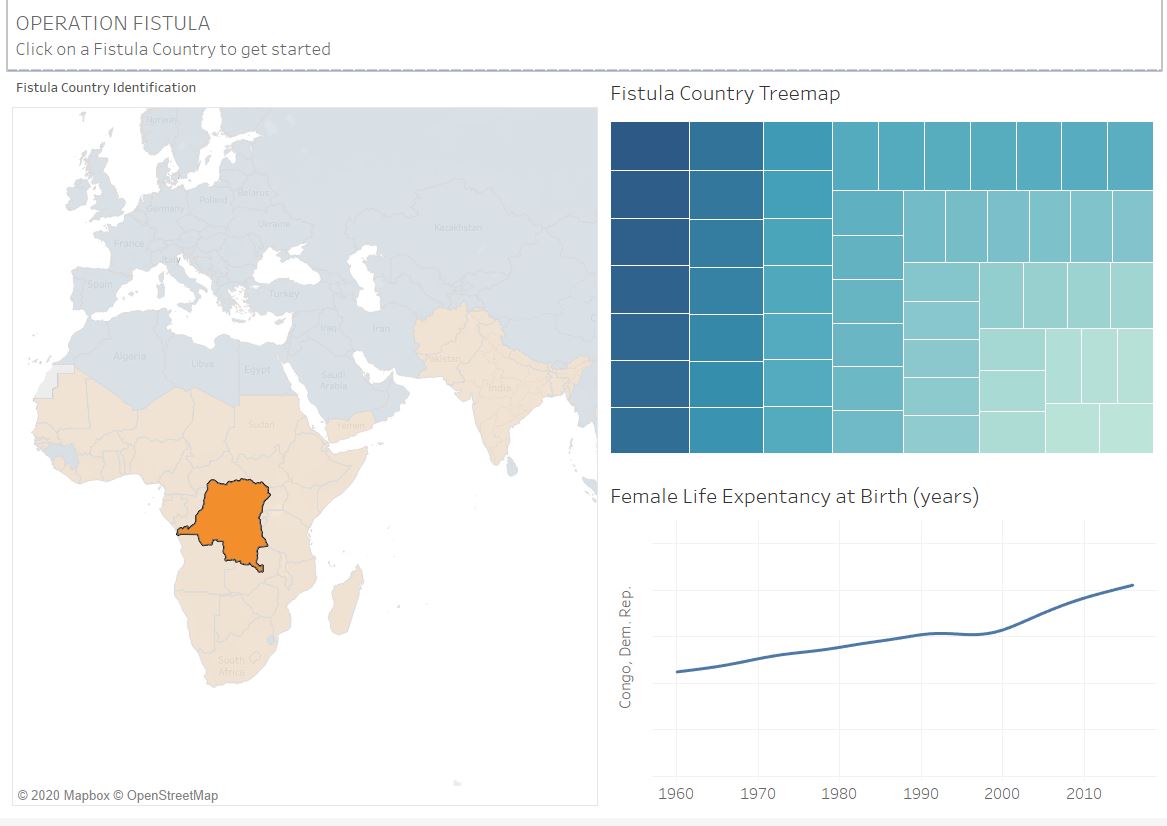Screen dimensions: 1167x826
Task: Click the 'Click on a Fistula Country' subtitle
Action: 173,49
